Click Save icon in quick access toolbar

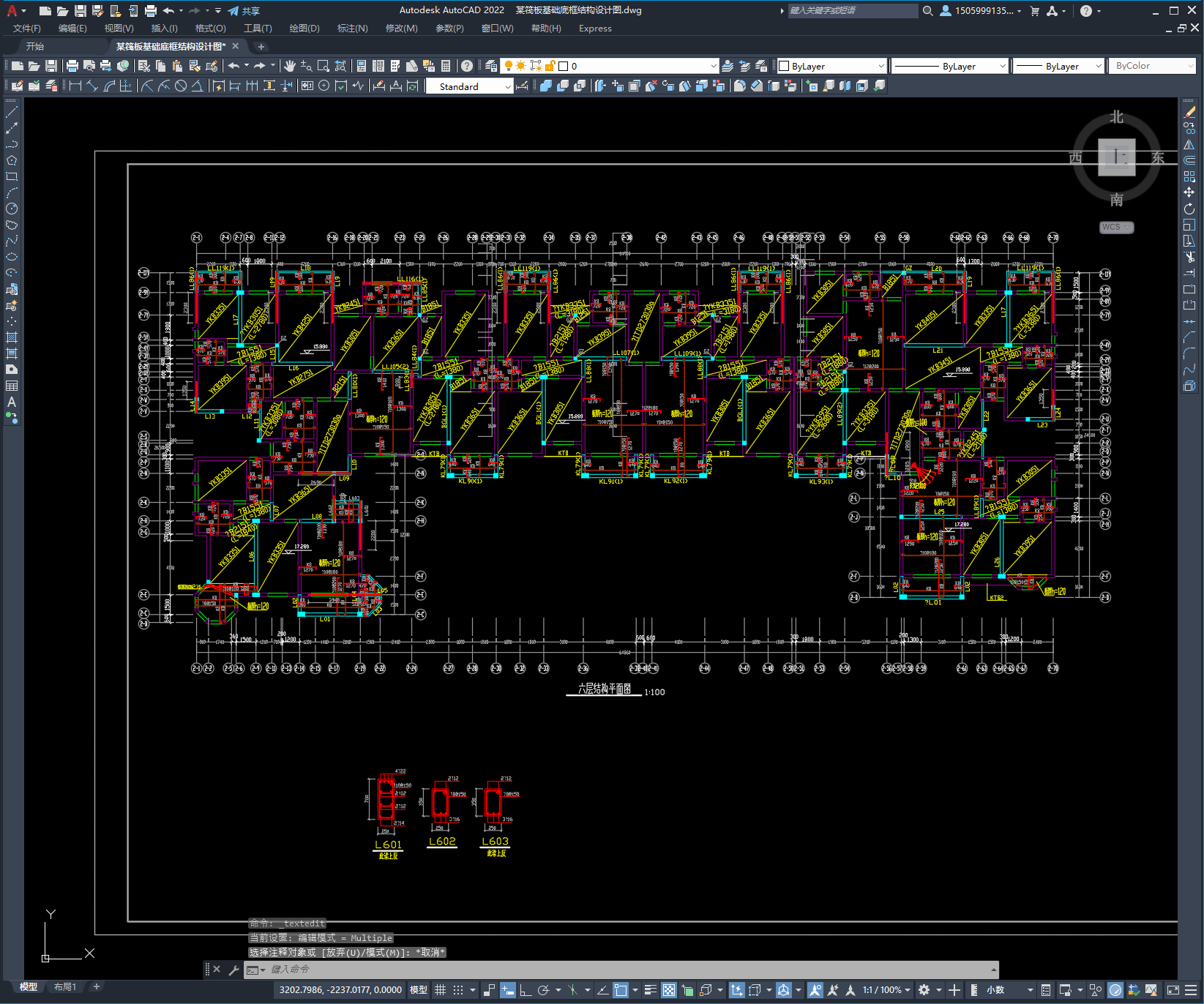tap(81, 10)
